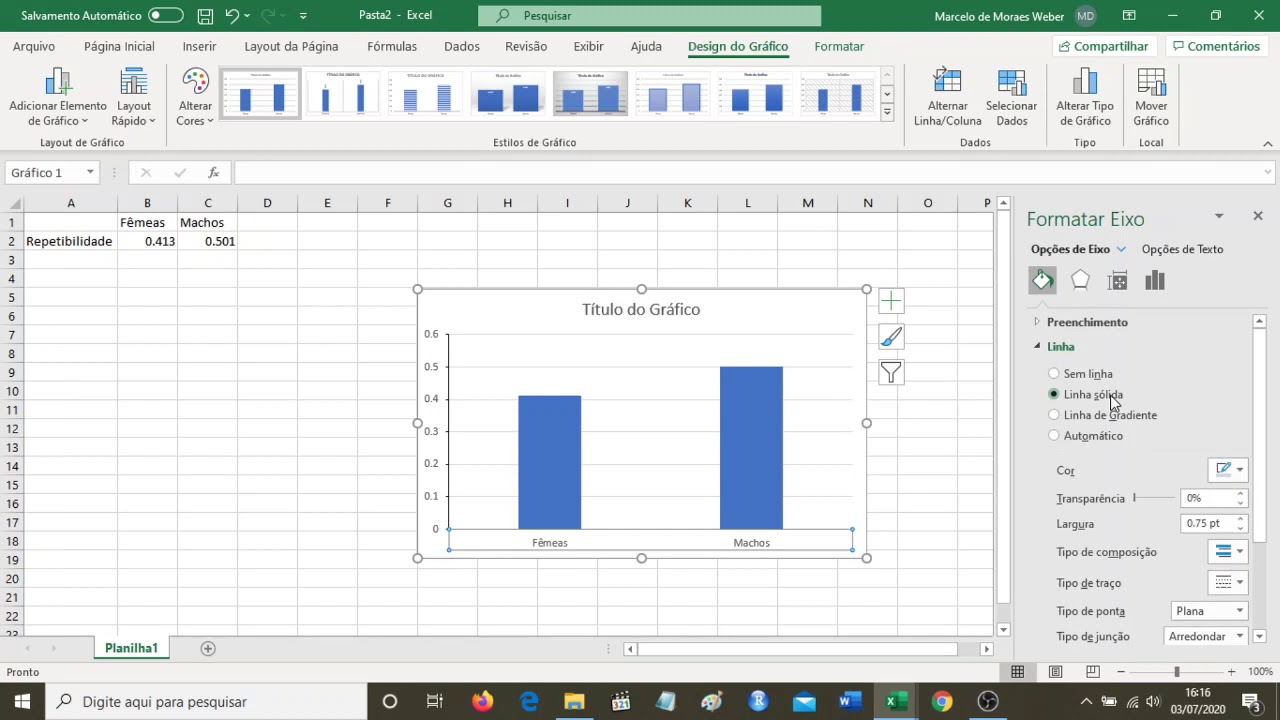This screenshot has height=720, width=1280.
Task: Click the save icon in title bar
Action: pos(205,16)
